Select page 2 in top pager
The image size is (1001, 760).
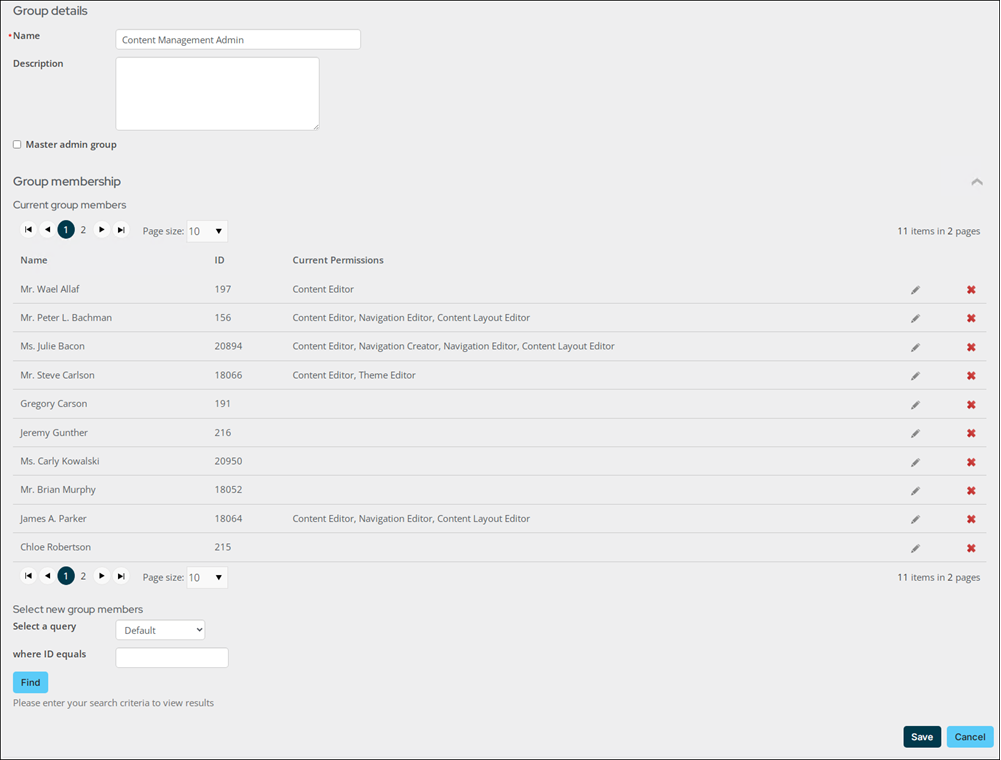pyautogui.click(x=83, y=230)
